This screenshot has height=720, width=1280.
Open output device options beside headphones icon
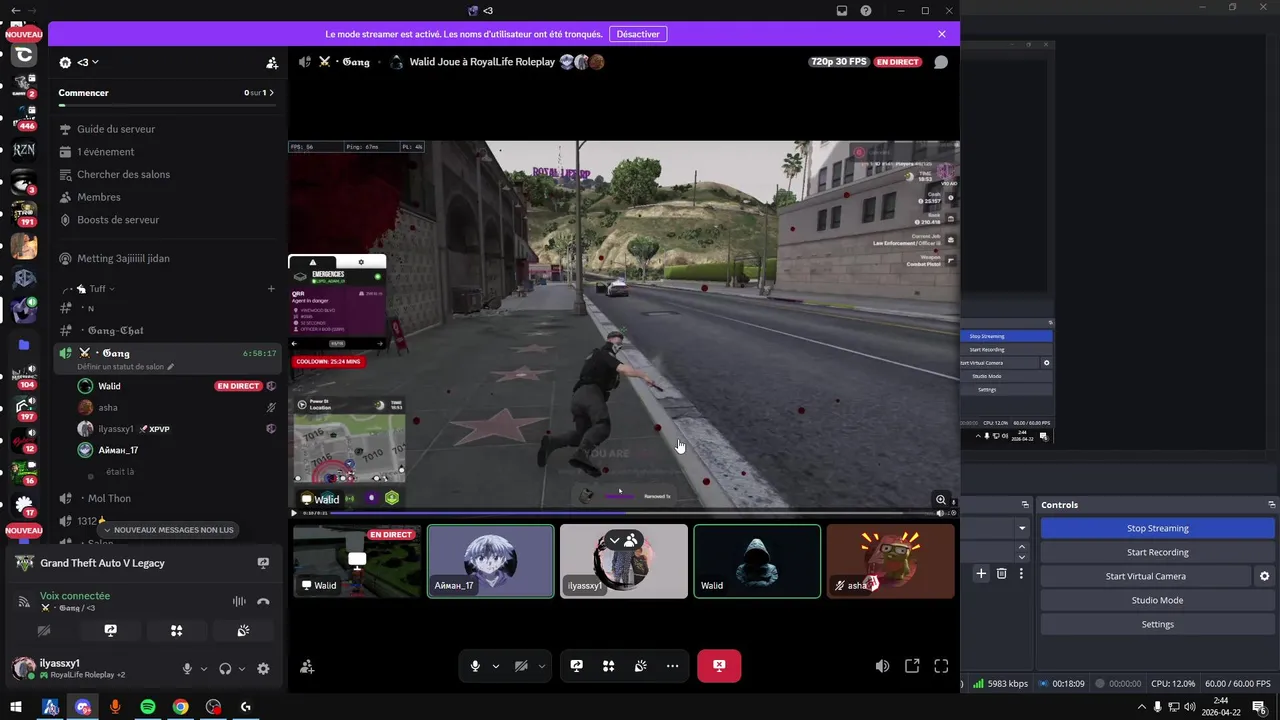[242, 669]
